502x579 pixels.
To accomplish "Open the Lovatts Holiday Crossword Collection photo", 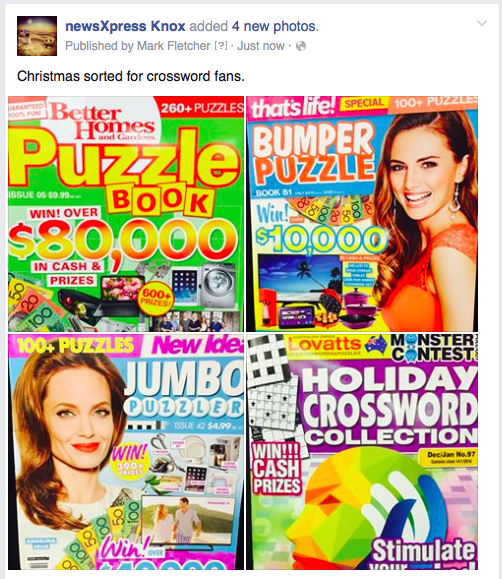I will 362,452.
